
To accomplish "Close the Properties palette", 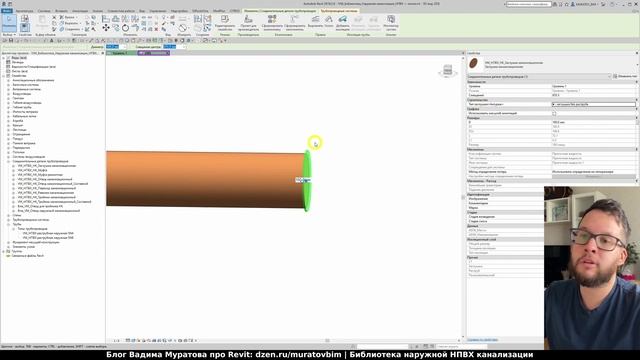I will point(637,53).
